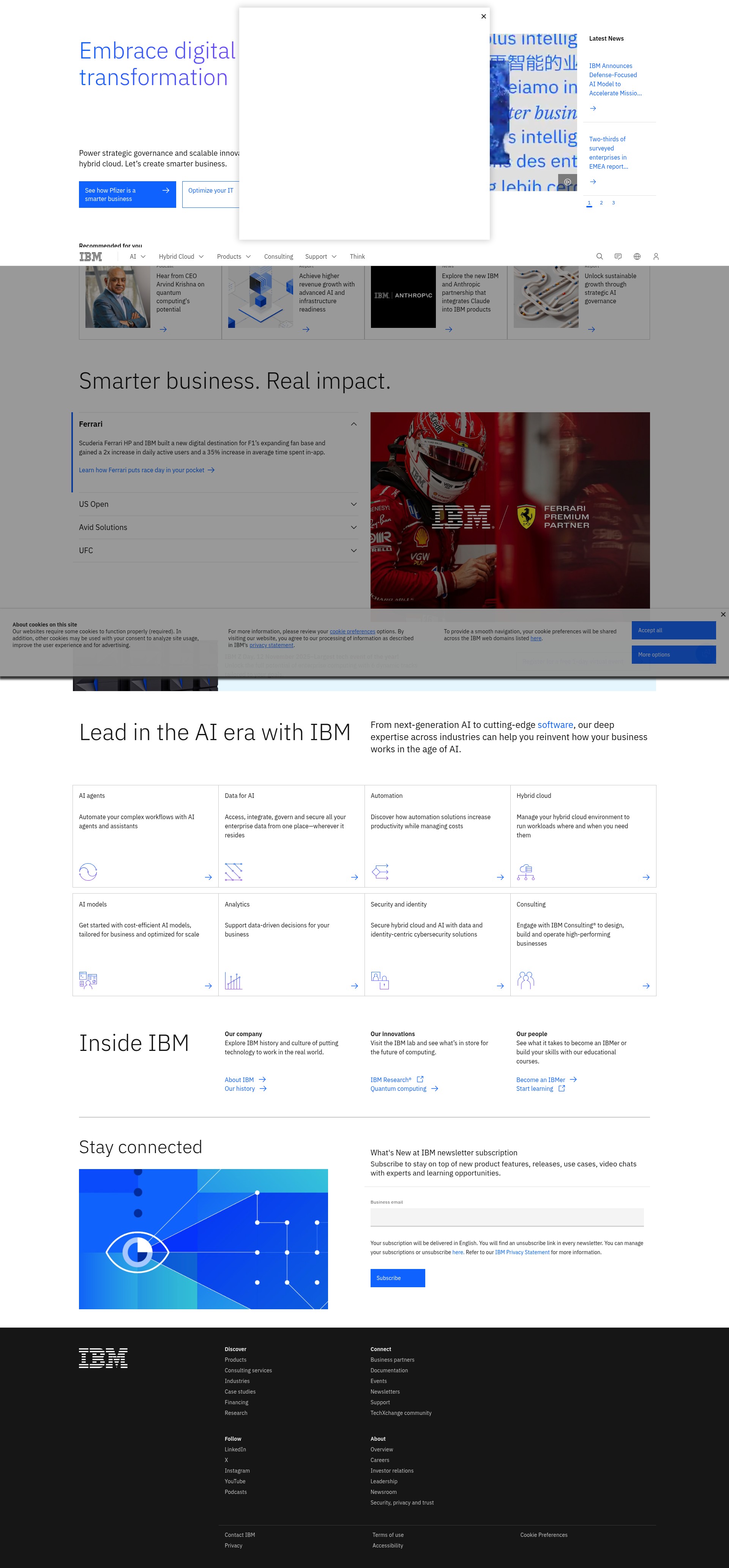Open the Become an IBMer link
This screenshot has width=729, height=1568.
[x=546, y=1080]
